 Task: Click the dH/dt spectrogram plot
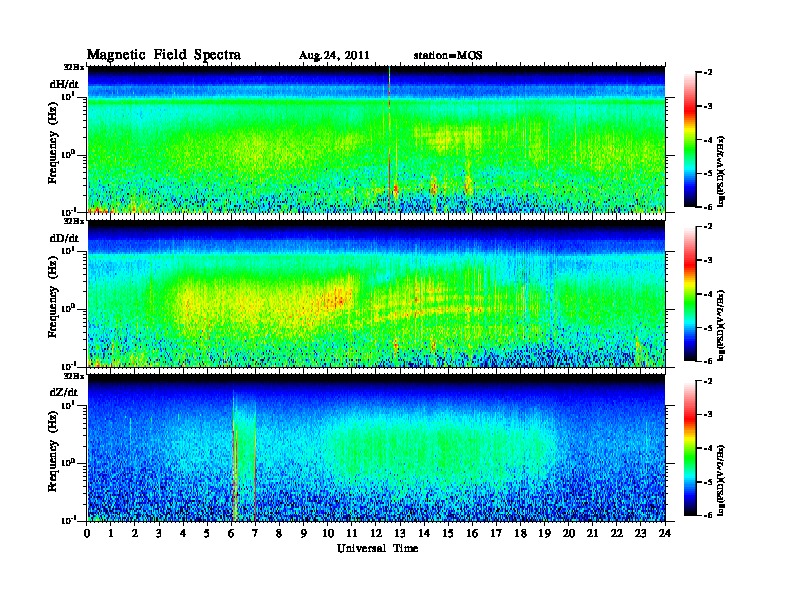[376, 139]
